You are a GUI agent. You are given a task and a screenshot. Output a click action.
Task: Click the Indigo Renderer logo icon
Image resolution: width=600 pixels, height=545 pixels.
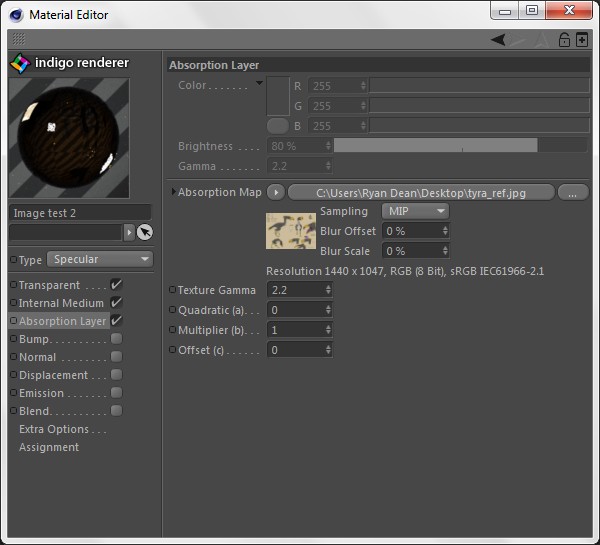tap(19, 63)
